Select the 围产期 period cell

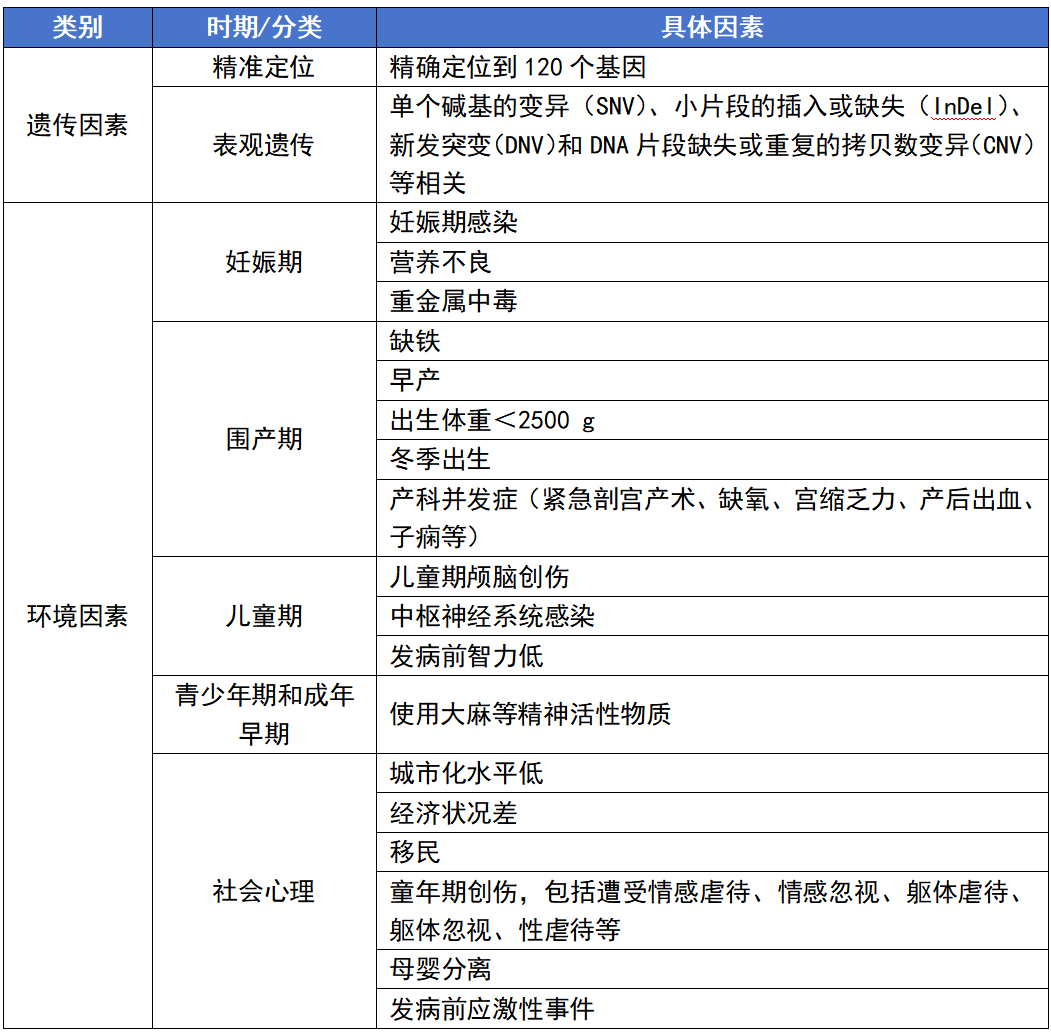click(264, 439)
